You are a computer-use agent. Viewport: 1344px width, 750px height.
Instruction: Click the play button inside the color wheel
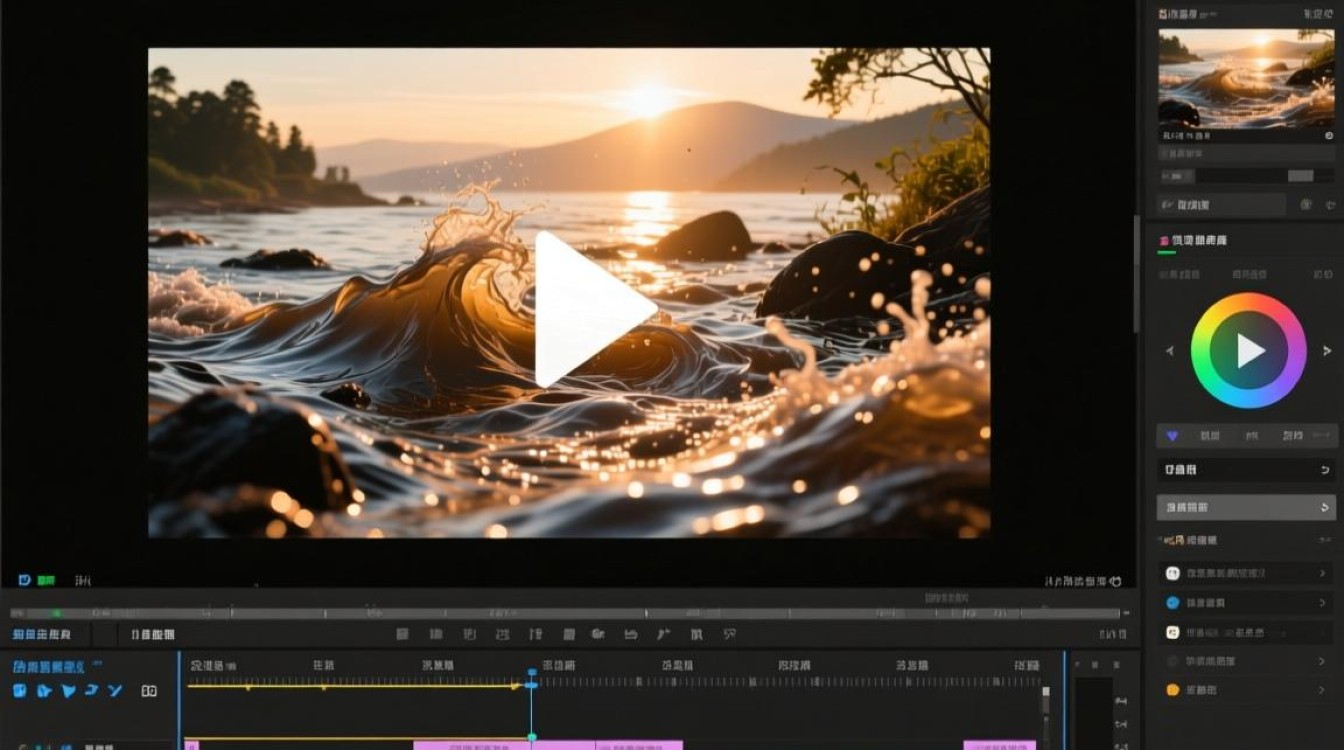(x=1248, y=351)
